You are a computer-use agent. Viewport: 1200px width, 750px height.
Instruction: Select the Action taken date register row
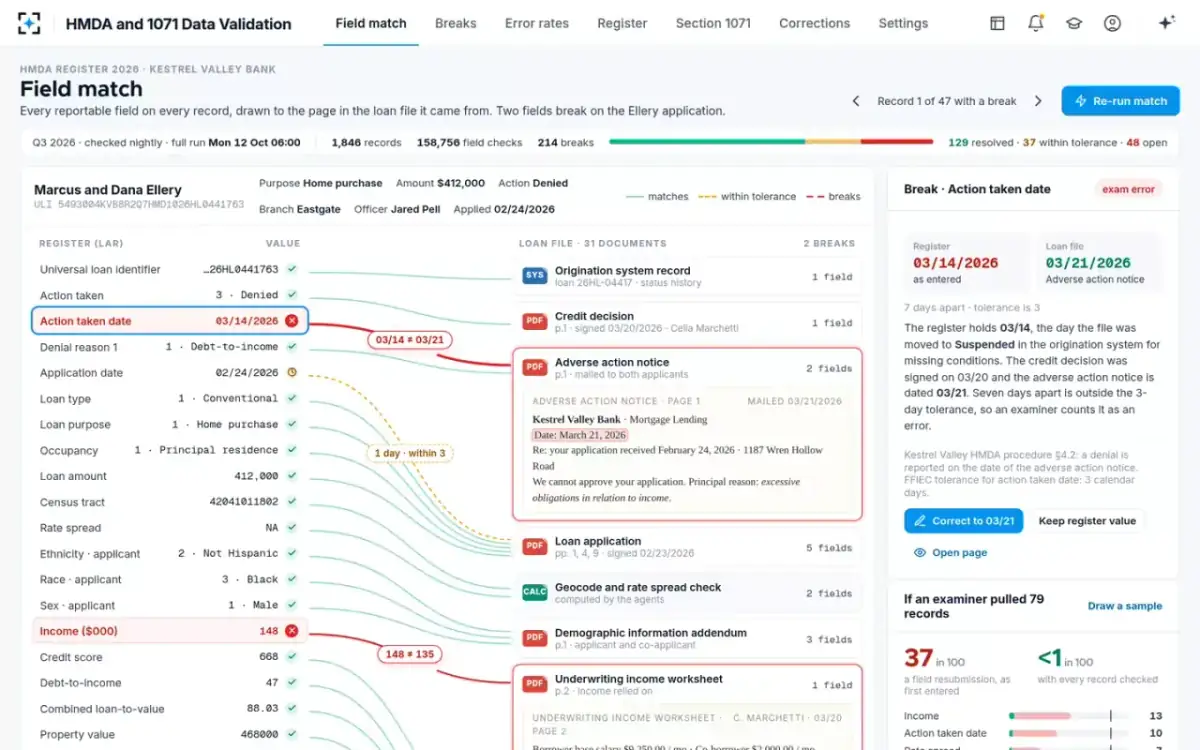coord(169,321)
